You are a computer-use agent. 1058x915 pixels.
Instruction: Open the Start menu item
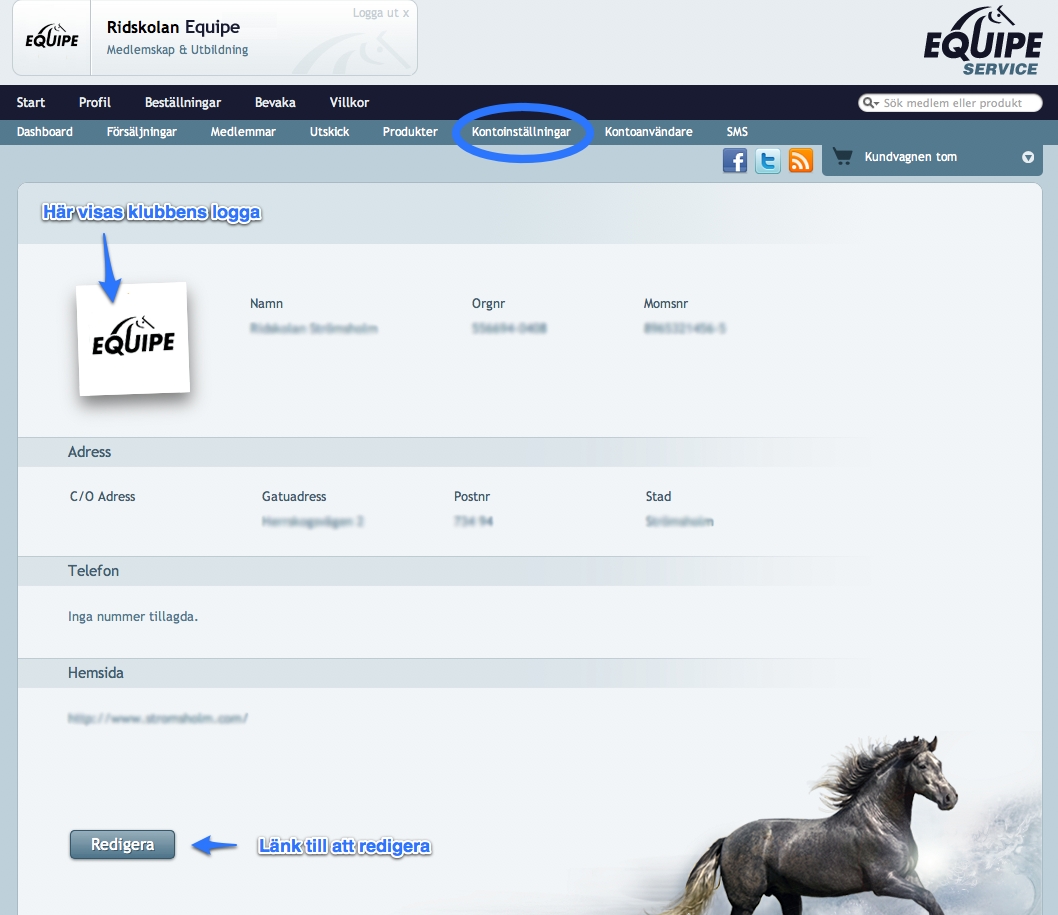(31, 103)
